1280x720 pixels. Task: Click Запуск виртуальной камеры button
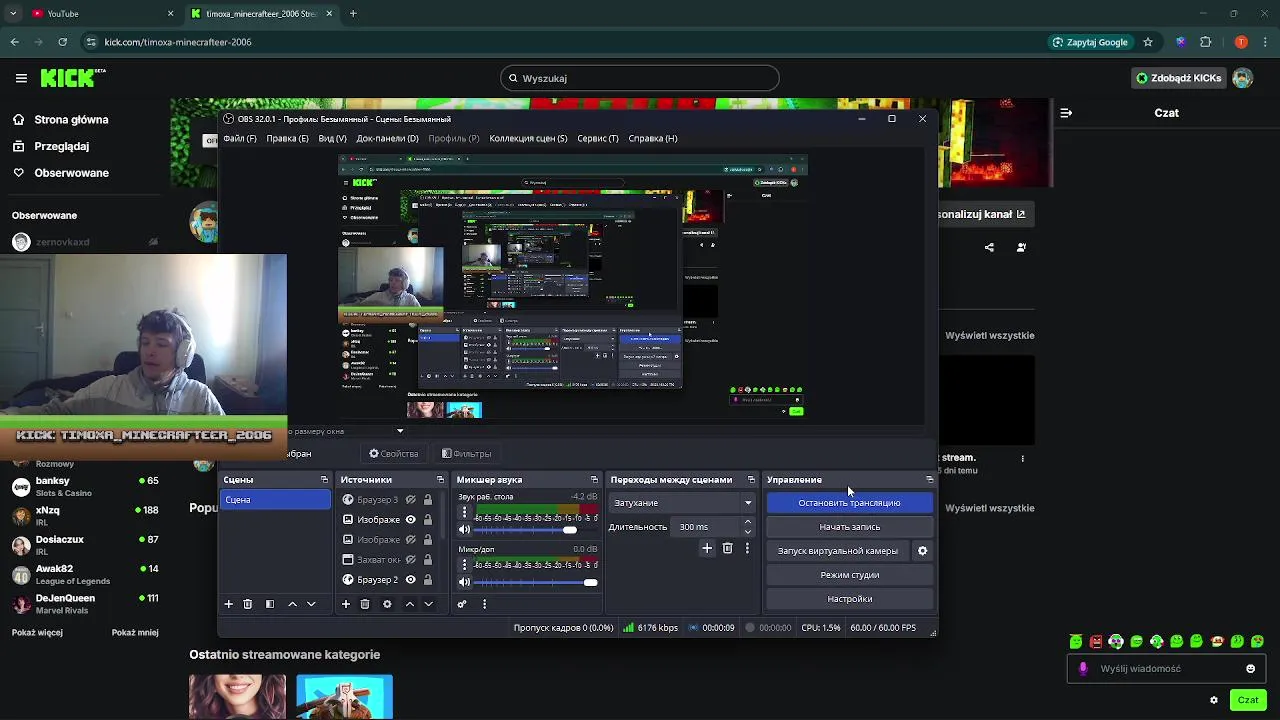838,551
